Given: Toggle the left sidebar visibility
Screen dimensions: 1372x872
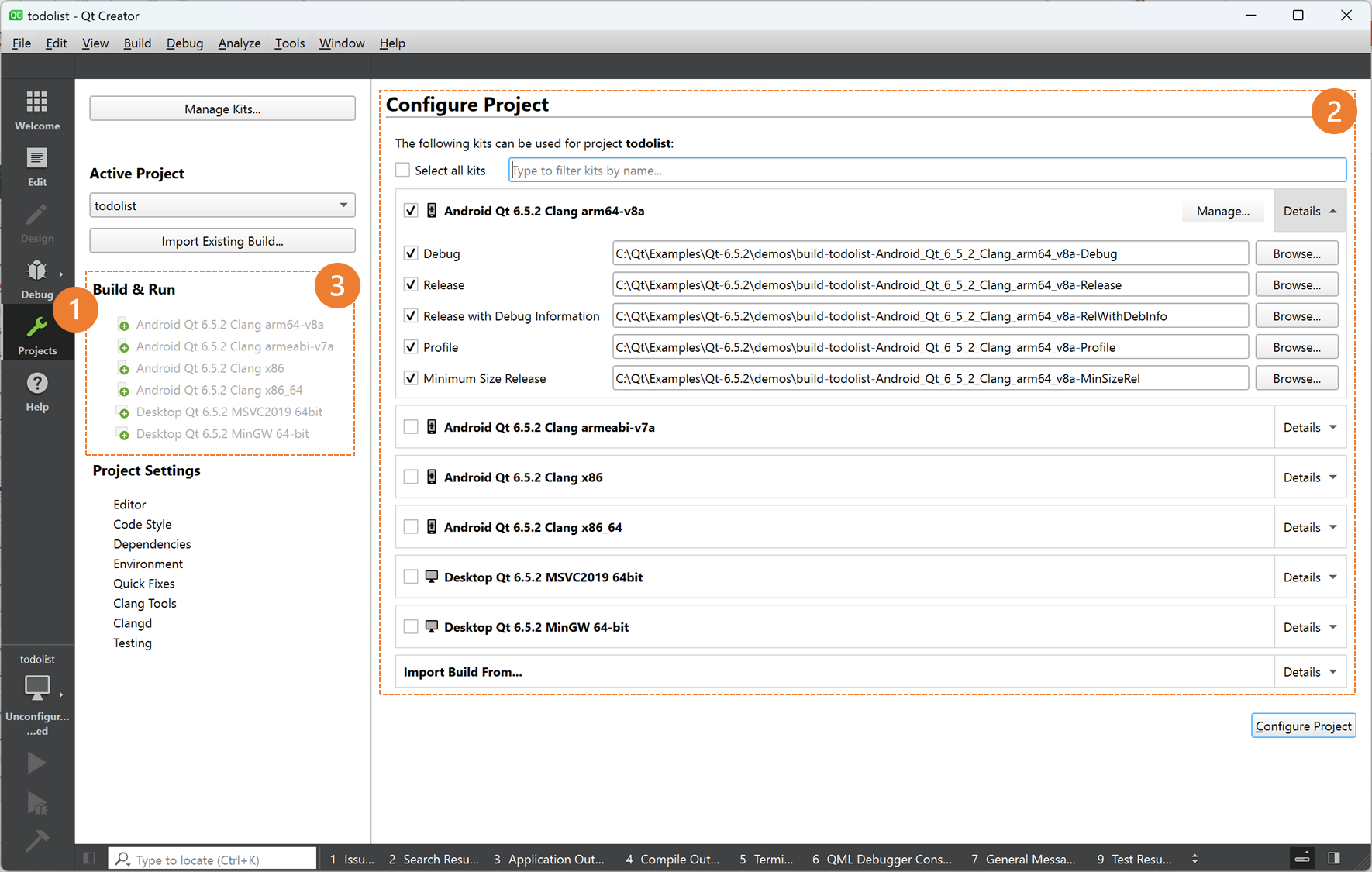Looking at the screenshot, I should click(x=89, y=859).
